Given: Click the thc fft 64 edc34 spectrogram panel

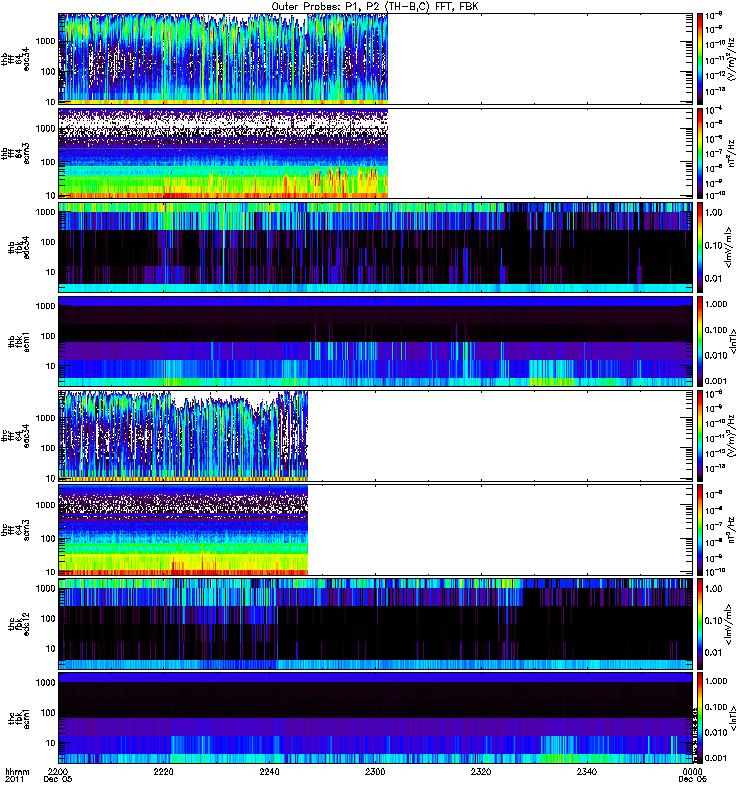Looking at the screenshot, I should (376, 436).
